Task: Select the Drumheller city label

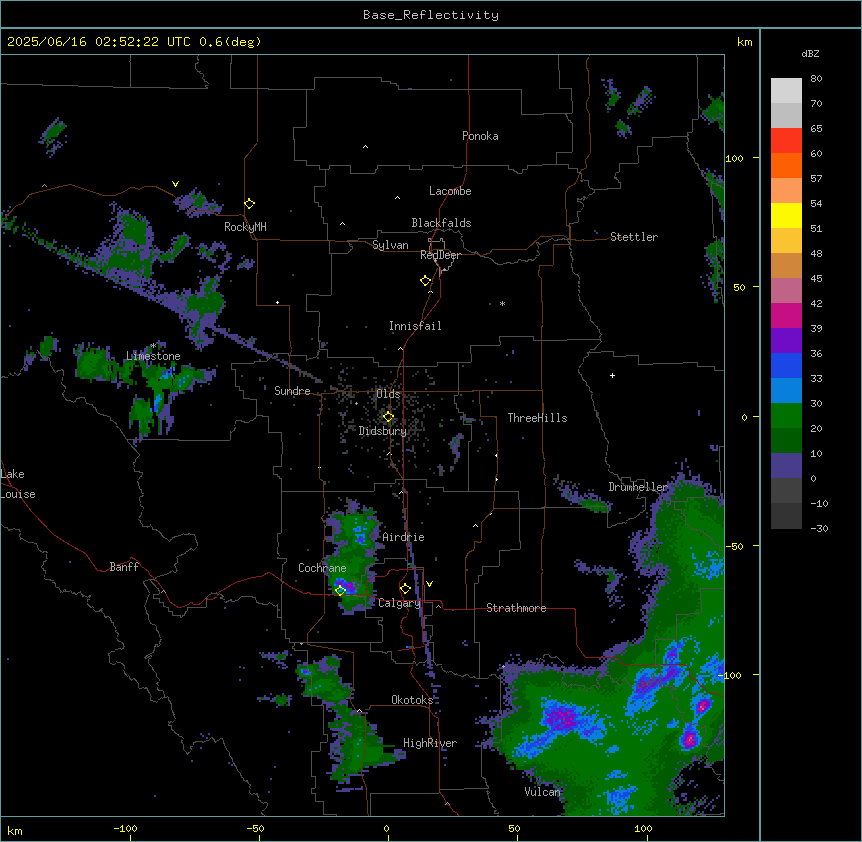Action: [638, 487]
